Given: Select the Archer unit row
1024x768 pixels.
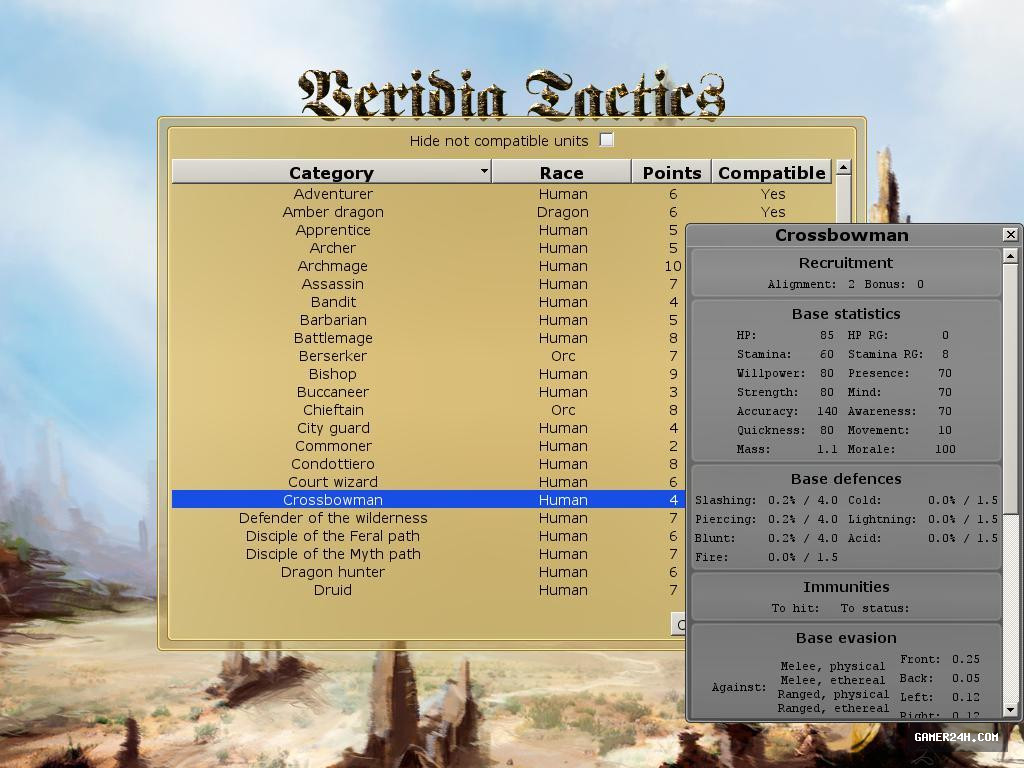Looking at the screenshot, I should [428, 248].
